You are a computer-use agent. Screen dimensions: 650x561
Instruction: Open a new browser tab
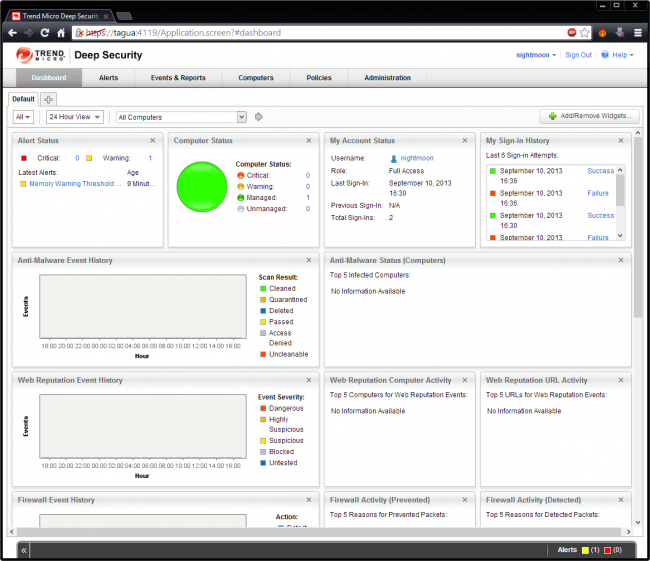pos(124,16)
